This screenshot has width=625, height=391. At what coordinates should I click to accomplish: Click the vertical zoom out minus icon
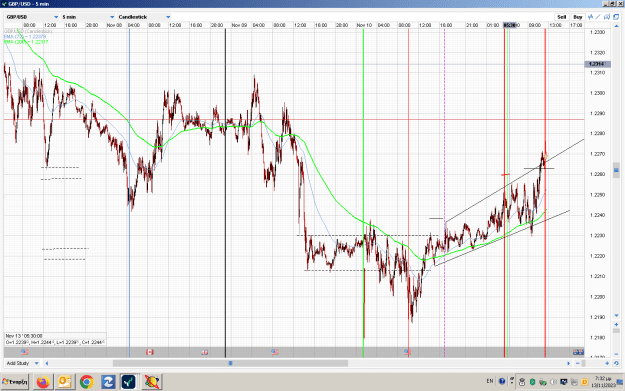(616, 354)
